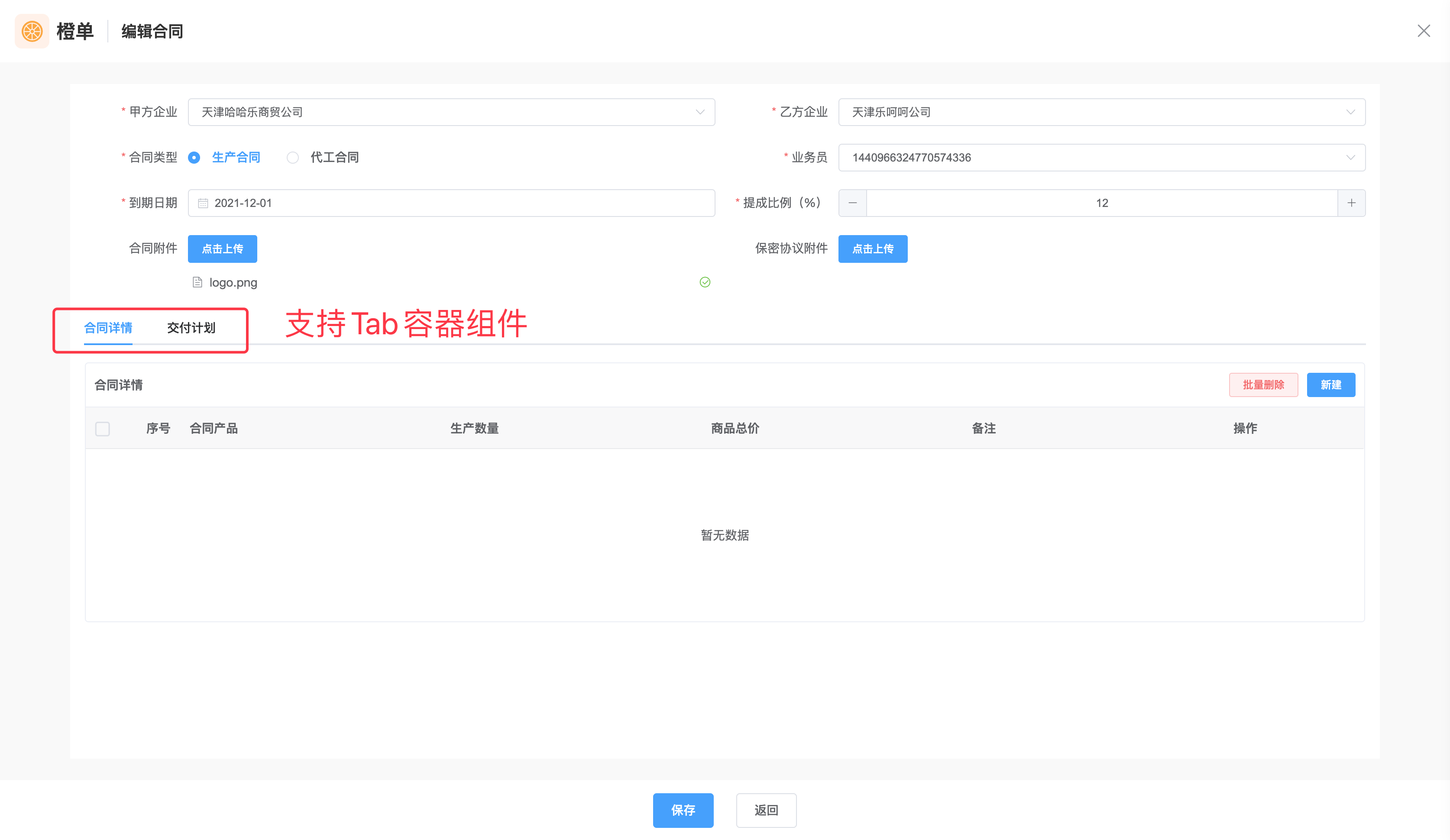Click the orange 橙单 logo icon
Image resolution: width=1450 pixels, height=840 pixels.
tap(32, 31)
